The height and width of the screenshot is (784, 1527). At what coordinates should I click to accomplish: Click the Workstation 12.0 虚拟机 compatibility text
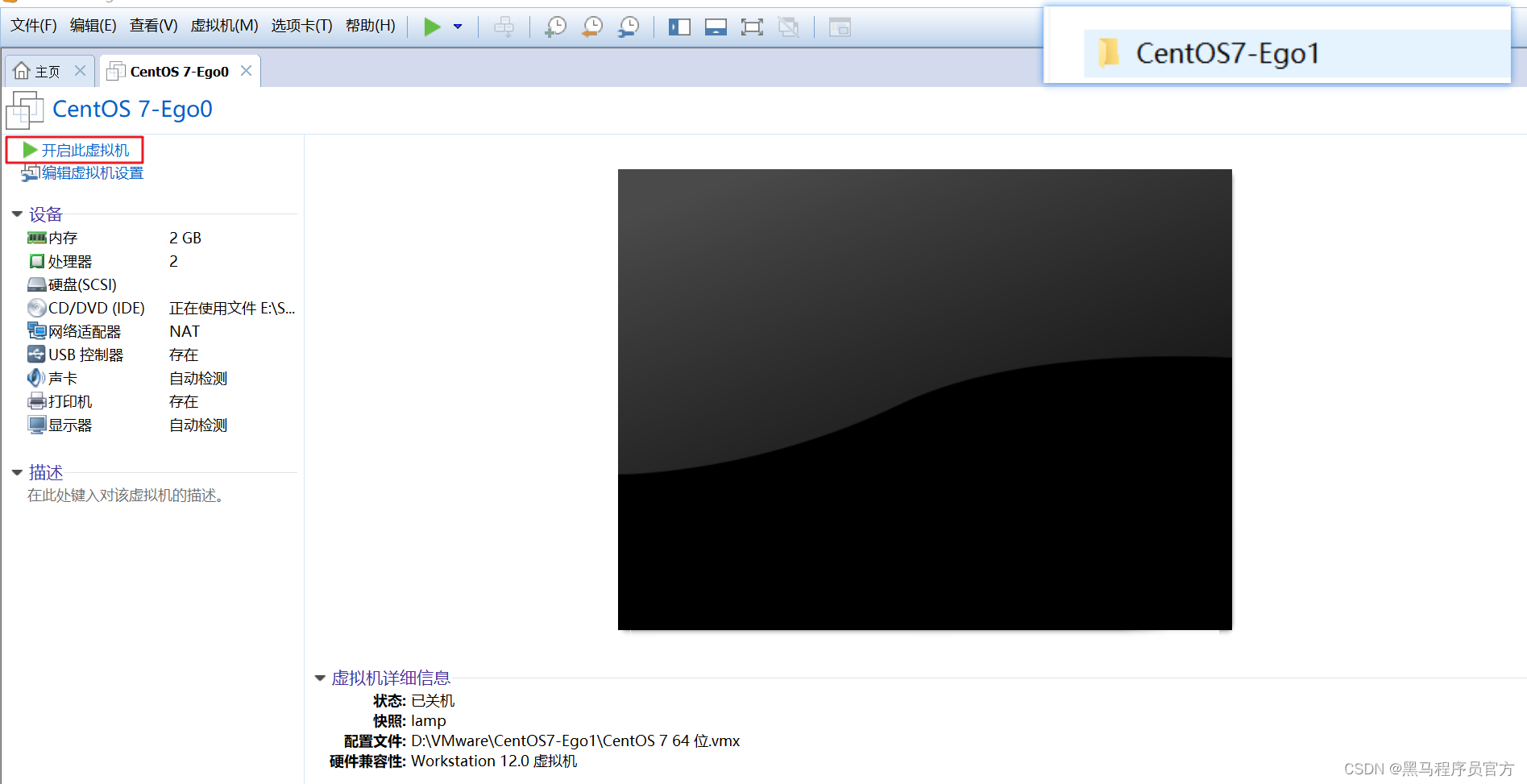[x=494, y=761]
